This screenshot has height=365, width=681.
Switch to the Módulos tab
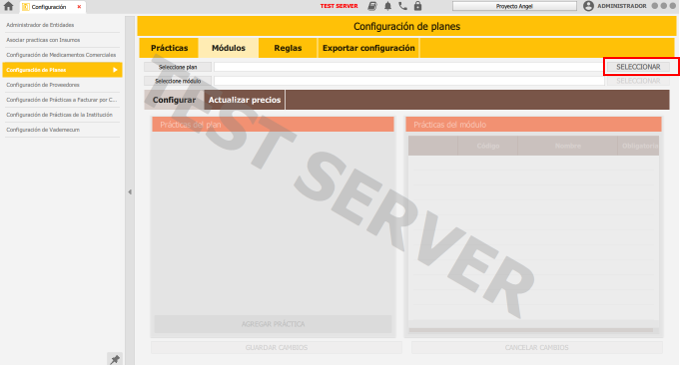click(x=228, y=48)
